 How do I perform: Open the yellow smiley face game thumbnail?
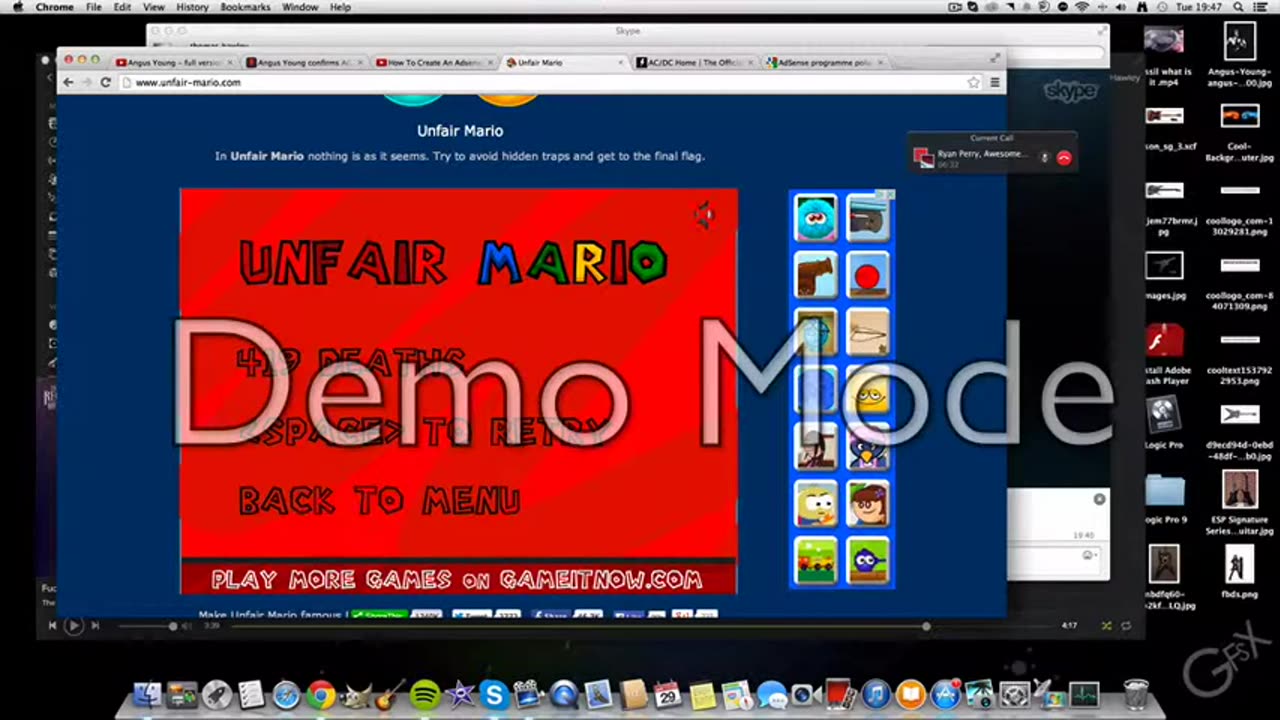coord(867,390)
